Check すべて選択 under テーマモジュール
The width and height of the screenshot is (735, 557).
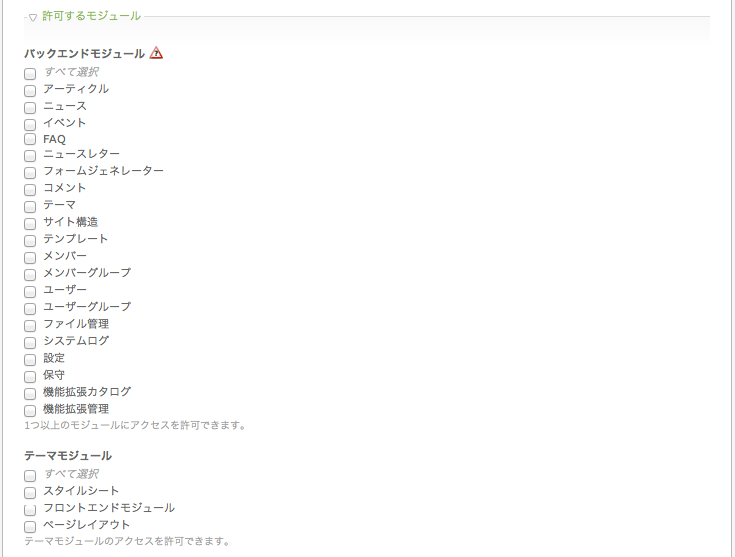point(30,475)
